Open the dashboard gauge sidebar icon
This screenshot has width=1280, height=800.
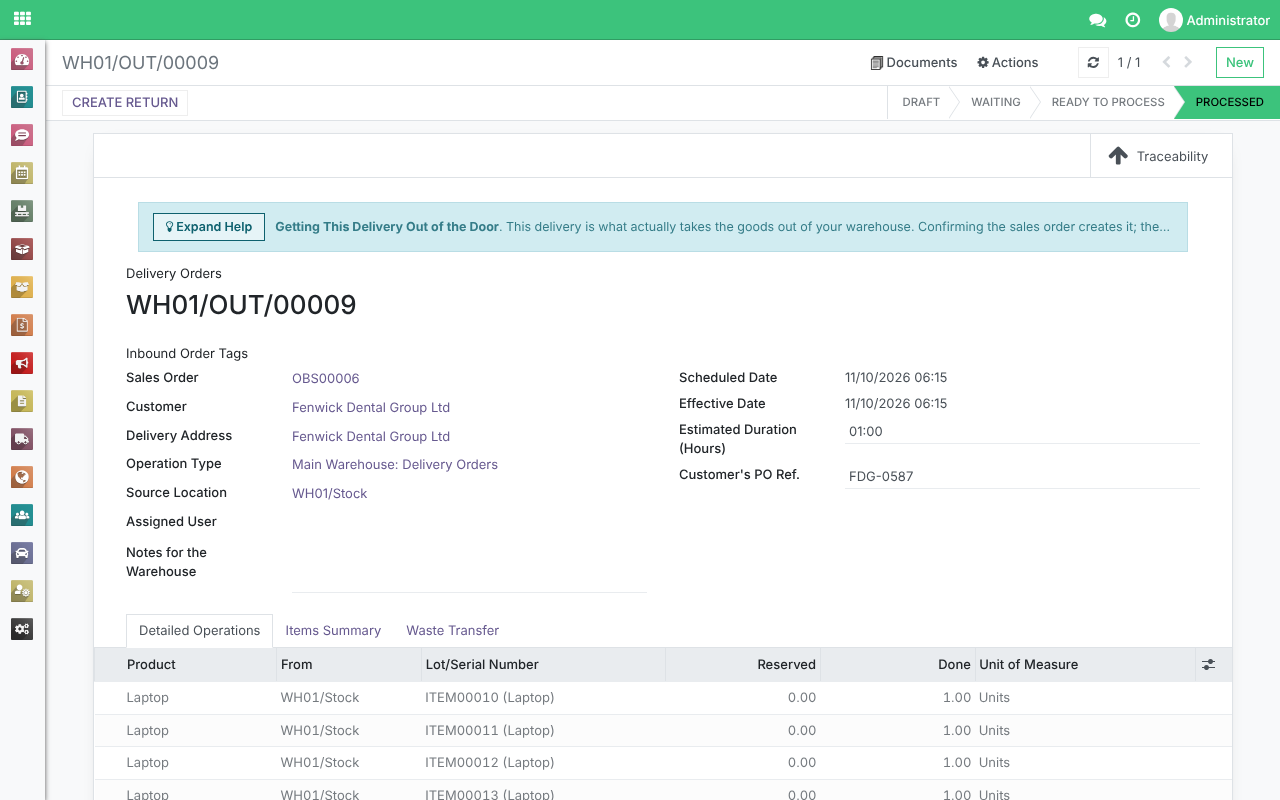point(22,59)
